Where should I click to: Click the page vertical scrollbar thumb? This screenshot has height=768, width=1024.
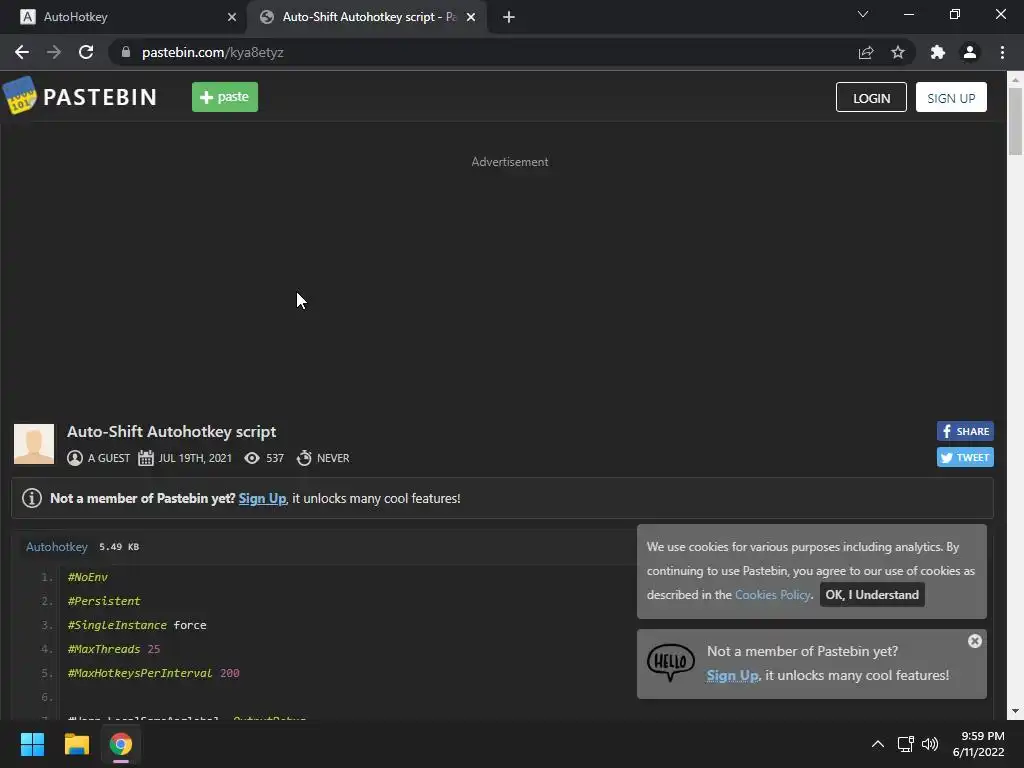(x=1015, y=121)
